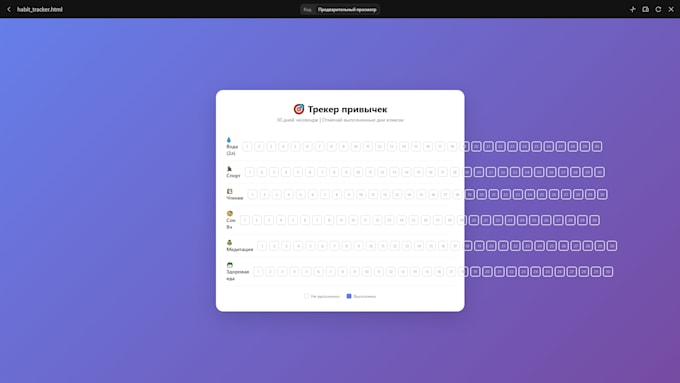
Task: Click the Сон 8ч habit label
Action: (x=231, y=223)
